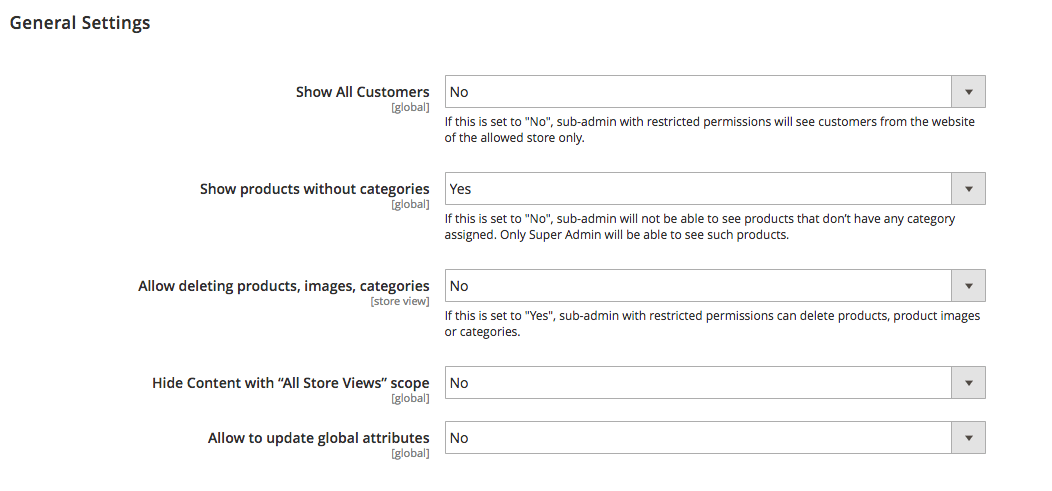Viewport: 1052px width, 491px height.
Task: Click the arrow button of Show All Customers
Action: tap(968, 91)
